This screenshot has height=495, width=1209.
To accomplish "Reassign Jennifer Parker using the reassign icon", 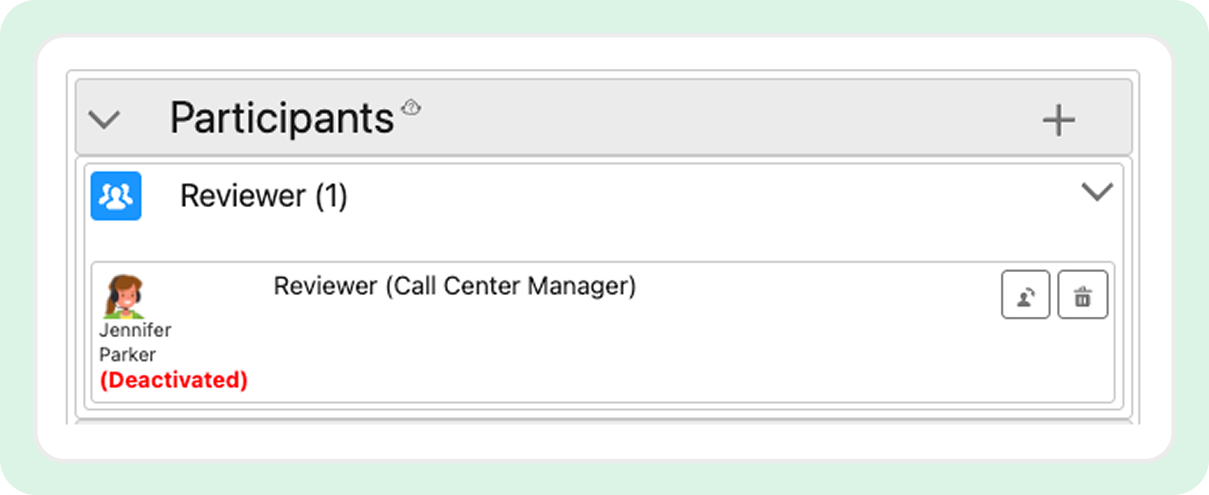I will pyautogui.click(x=1025, y=295).
